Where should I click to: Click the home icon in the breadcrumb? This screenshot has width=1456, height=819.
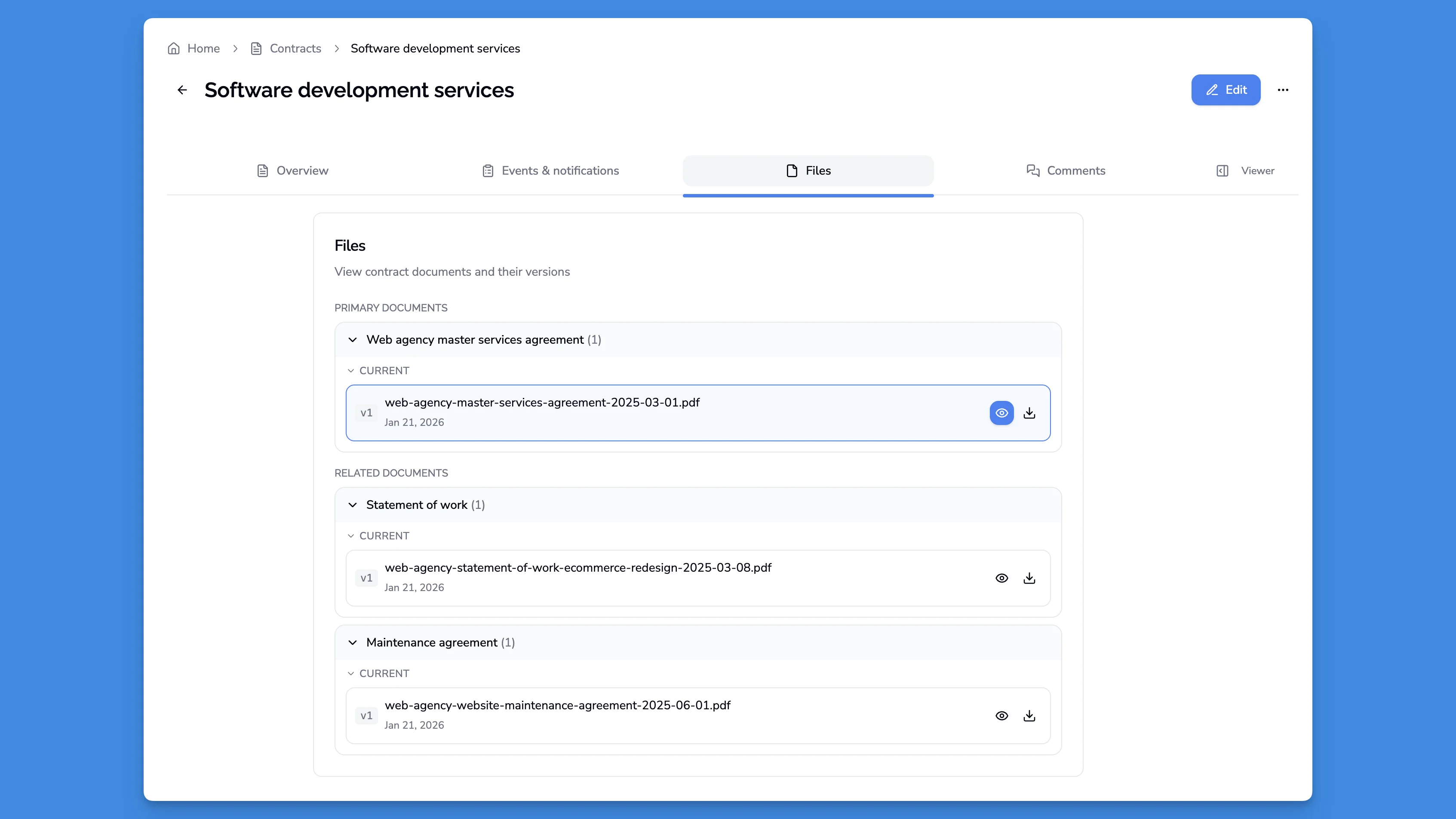pos(174,49)
